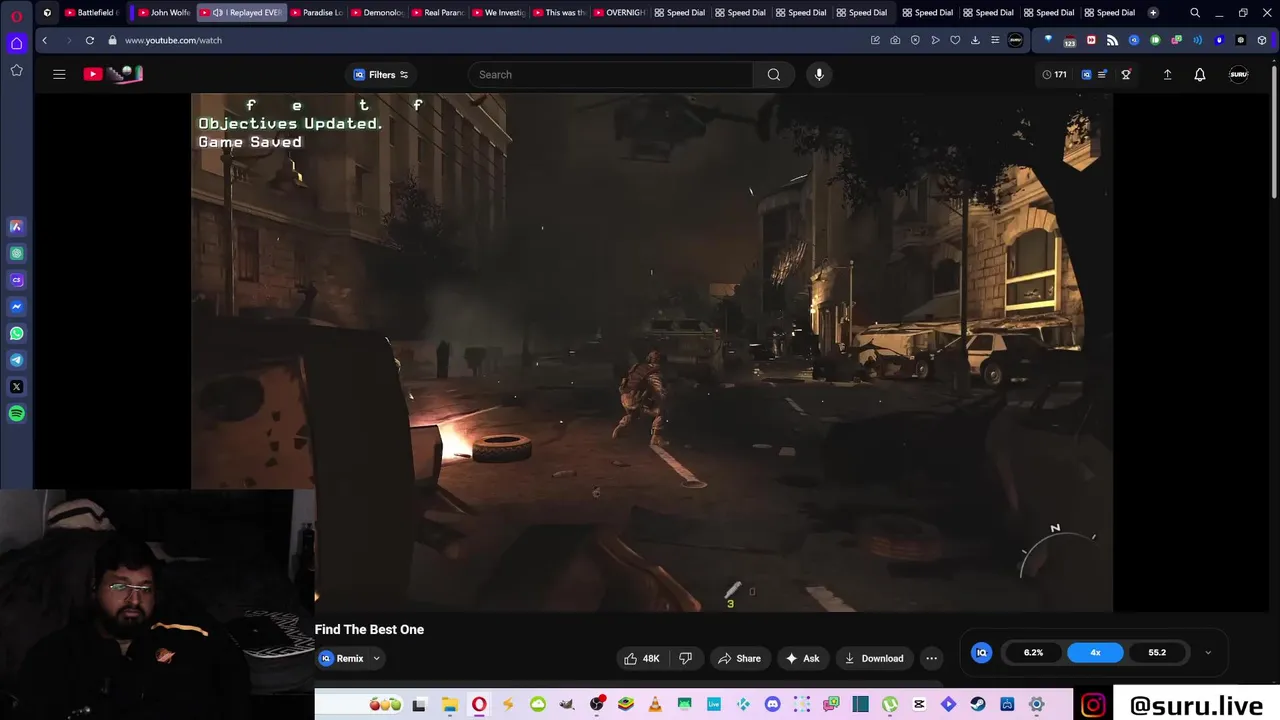Open YouTube notifications bell

click(1200, 74)
